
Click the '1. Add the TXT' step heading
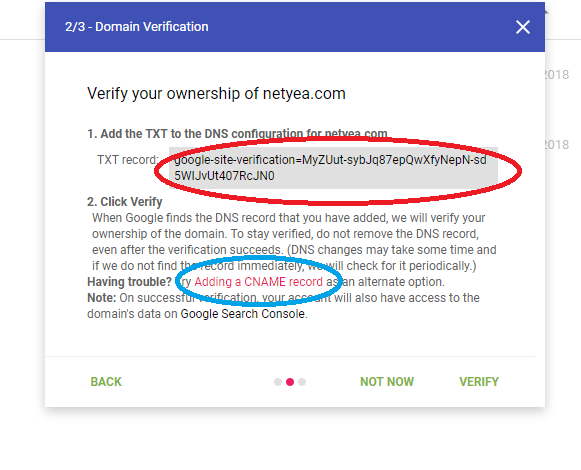point(238,133)
